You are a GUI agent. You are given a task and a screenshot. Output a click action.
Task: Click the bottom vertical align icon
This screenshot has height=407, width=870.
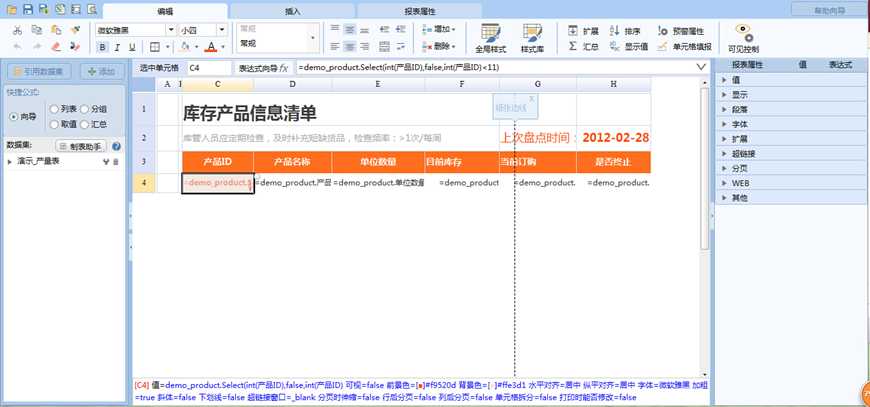365,29
